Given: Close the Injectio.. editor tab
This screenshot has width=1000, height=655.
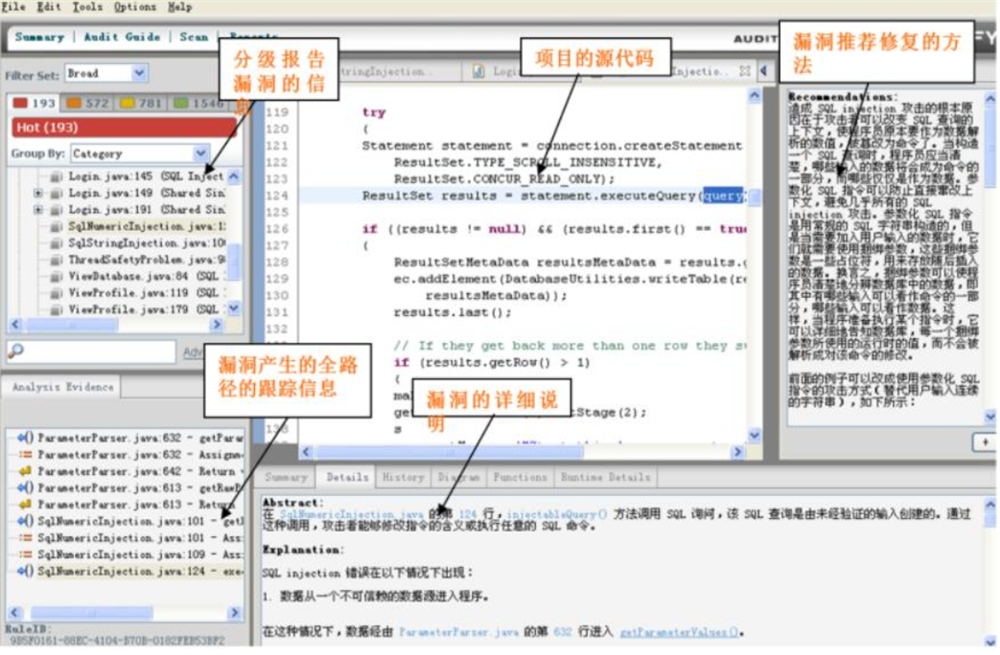Looking at the screenshot, I should [745, 71].
